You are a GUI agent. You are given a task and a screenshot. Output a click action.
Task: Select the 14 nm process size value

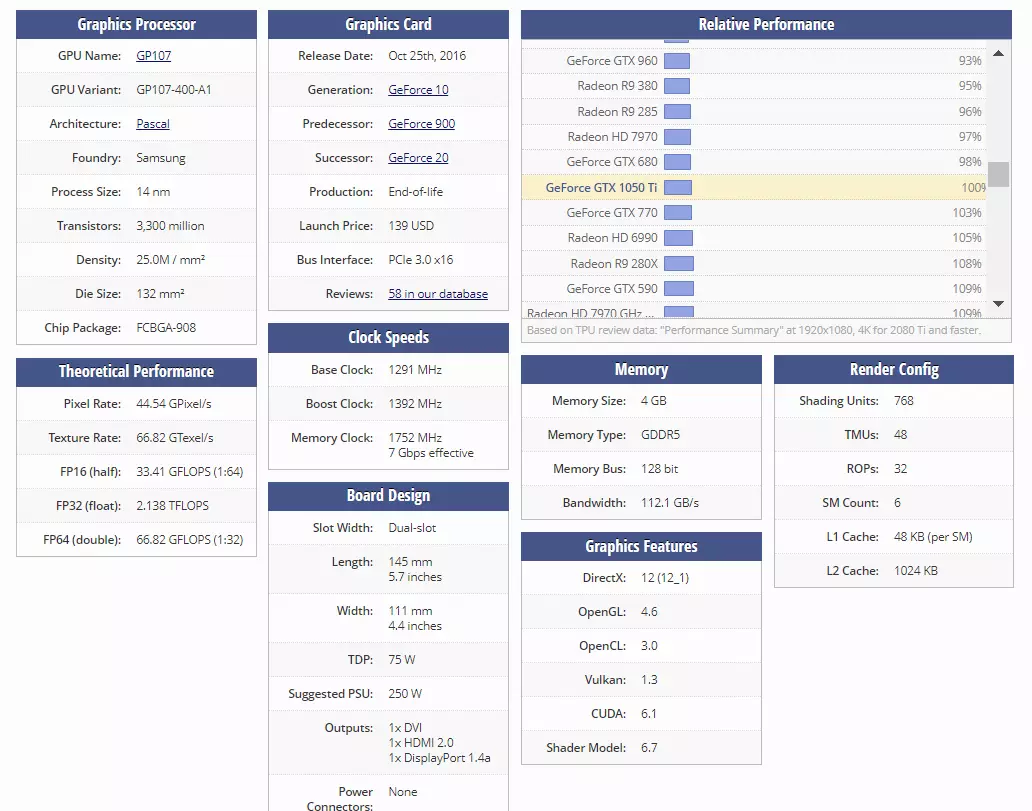tap(153, 192)
